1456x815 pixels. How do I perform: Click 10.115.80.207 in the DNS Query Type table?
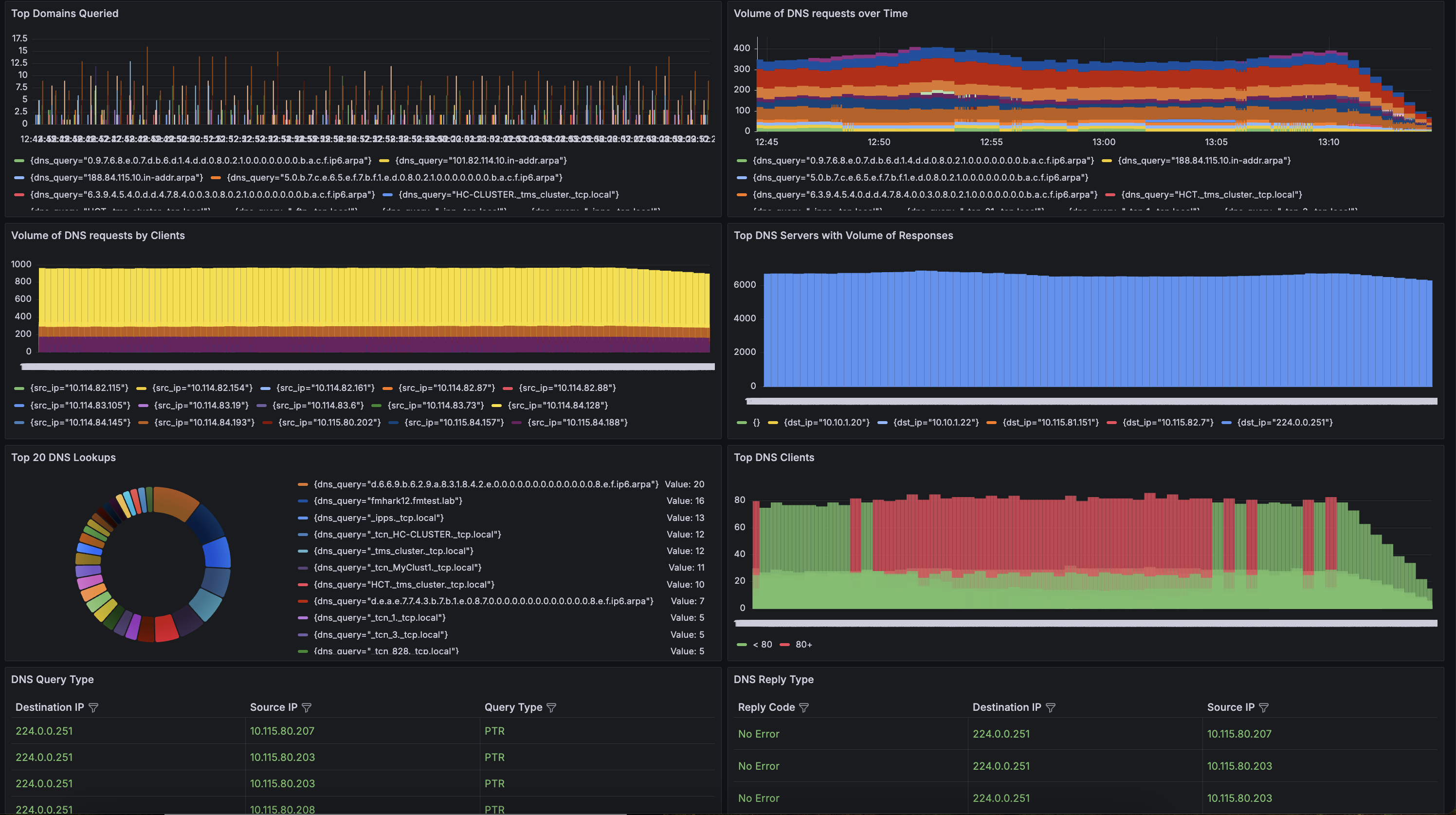(x=282, y=731)
